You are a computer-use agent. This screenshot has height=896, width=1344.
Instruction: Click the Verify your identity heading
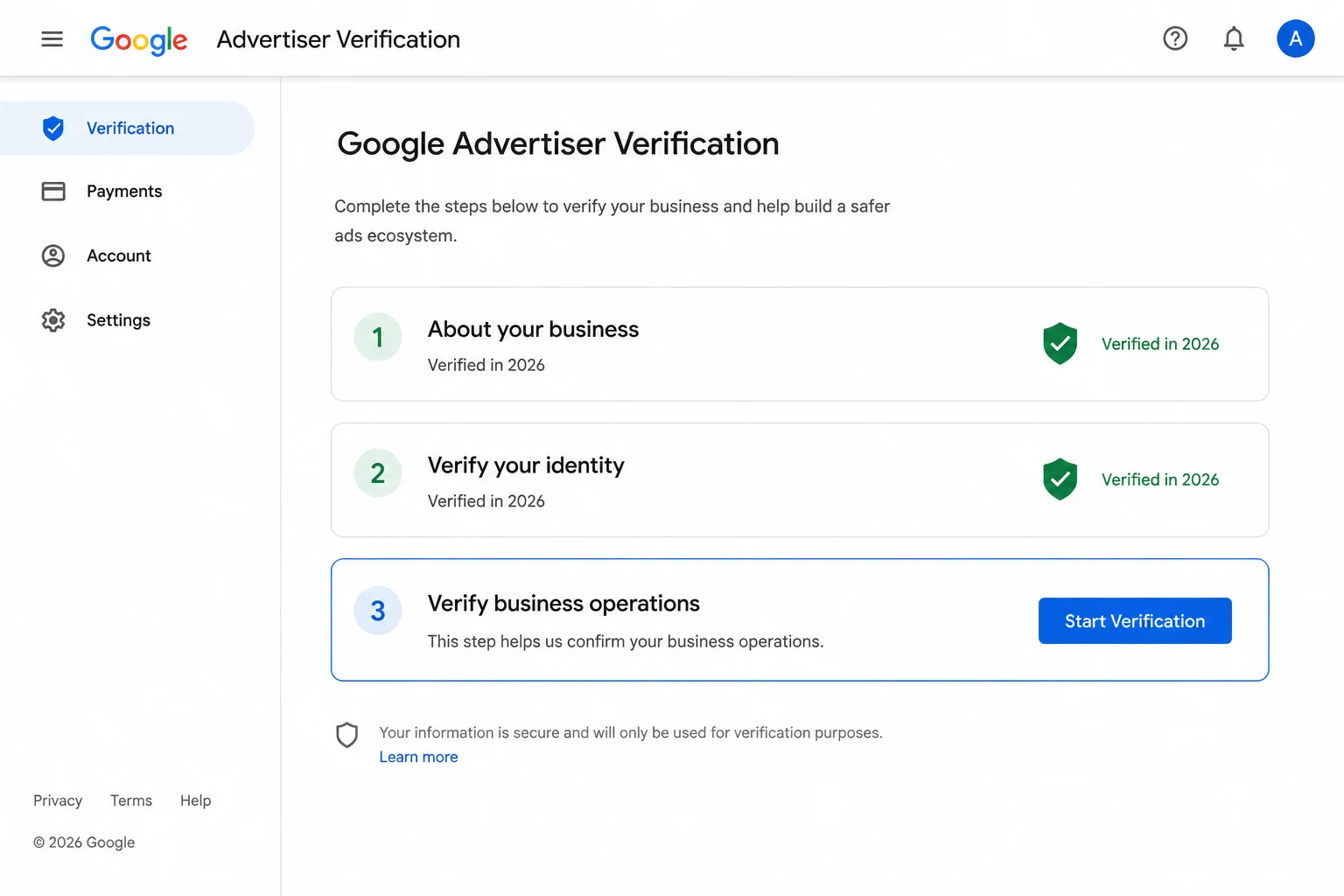(x=526, y=465)
